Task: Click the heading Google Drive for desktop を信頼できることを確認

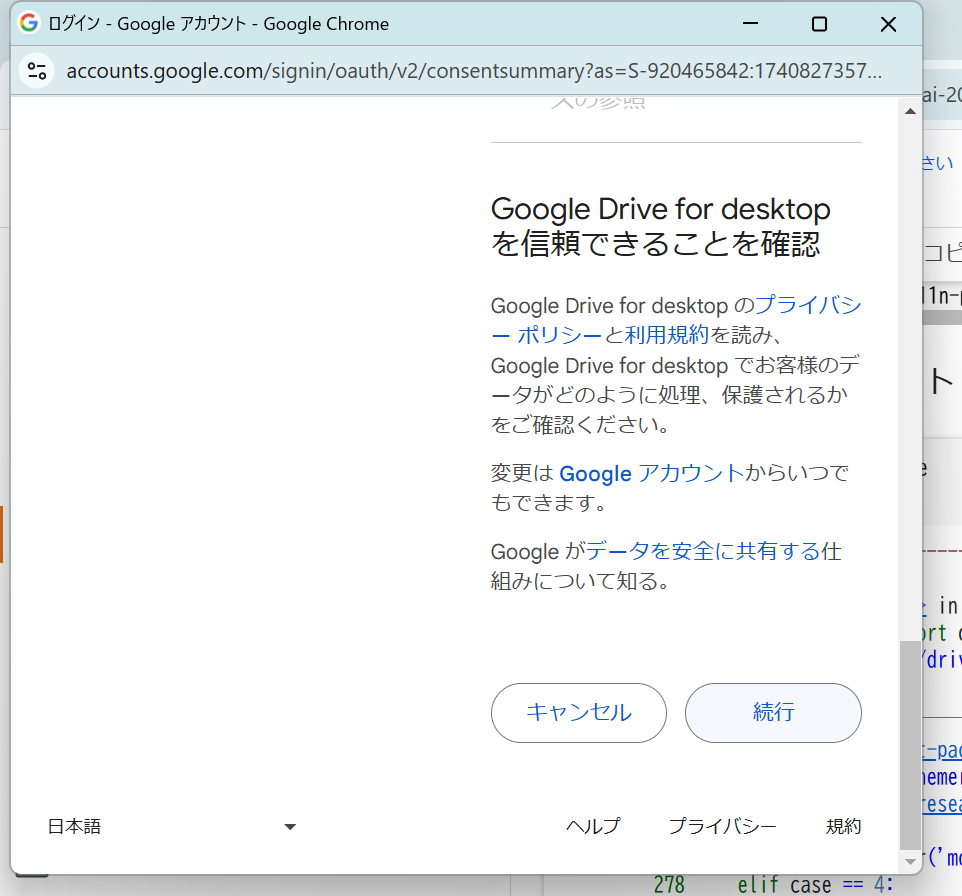Action: [x=661, y=226]
